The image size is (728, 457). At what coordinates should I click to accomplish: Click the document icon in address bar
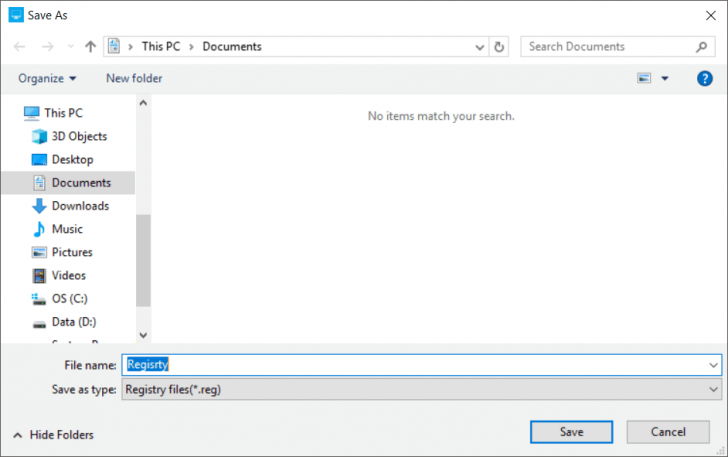point(114,46)
